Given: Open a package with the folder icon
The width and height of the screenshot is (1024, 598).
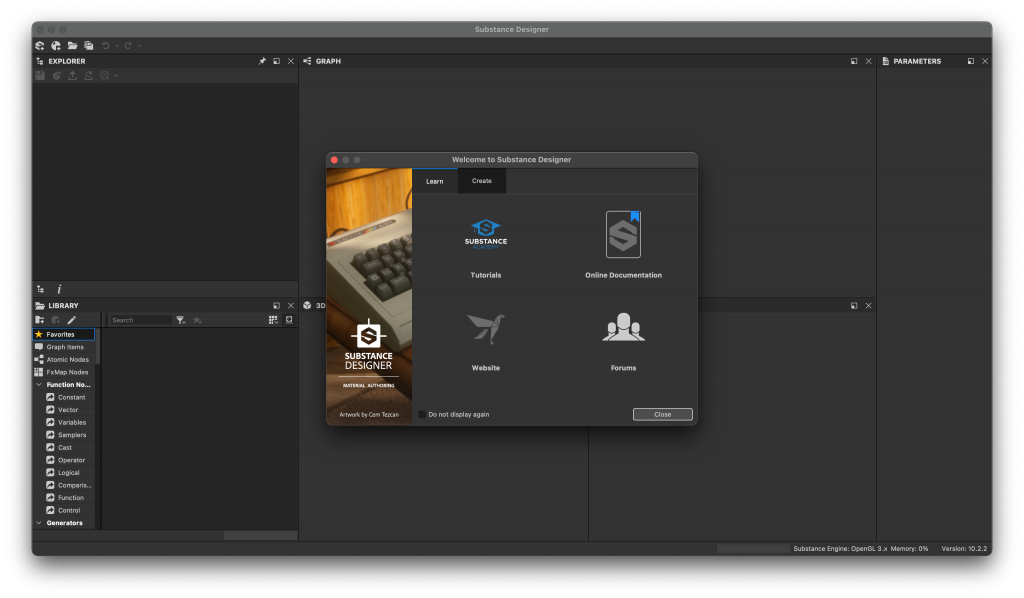Looking at the screenshot, I should pyautogui.click(x=72, y=46).
